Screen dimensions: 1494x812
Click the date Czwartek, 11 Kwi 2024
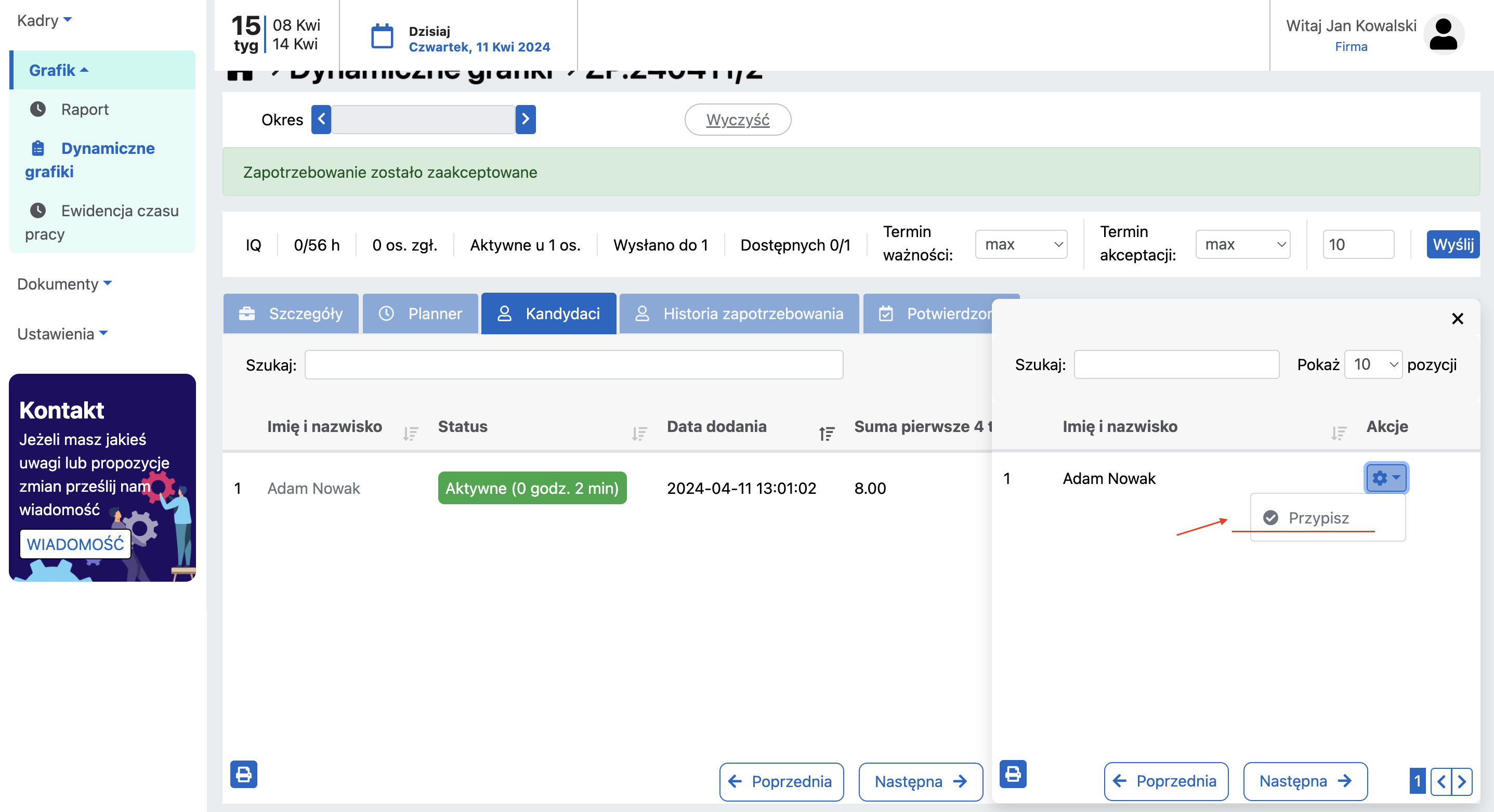tap(479, 47)
